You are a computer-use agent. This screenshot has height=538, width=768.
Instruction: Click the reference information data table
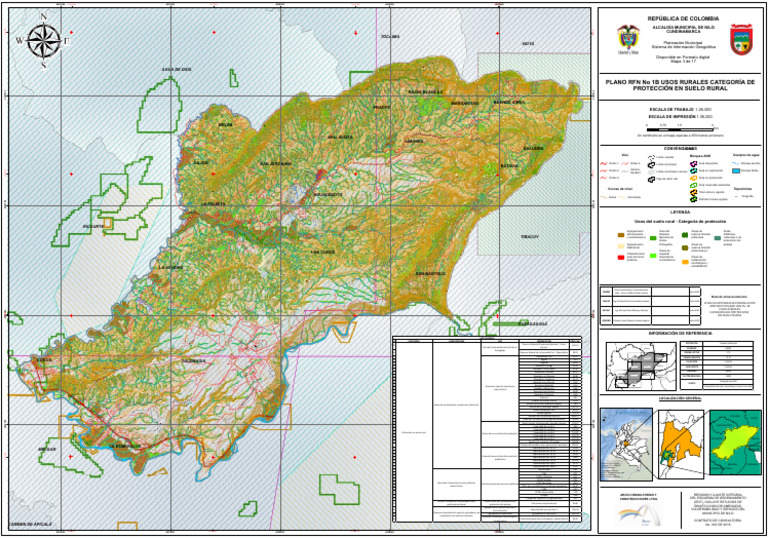click(x=717, y=366)
